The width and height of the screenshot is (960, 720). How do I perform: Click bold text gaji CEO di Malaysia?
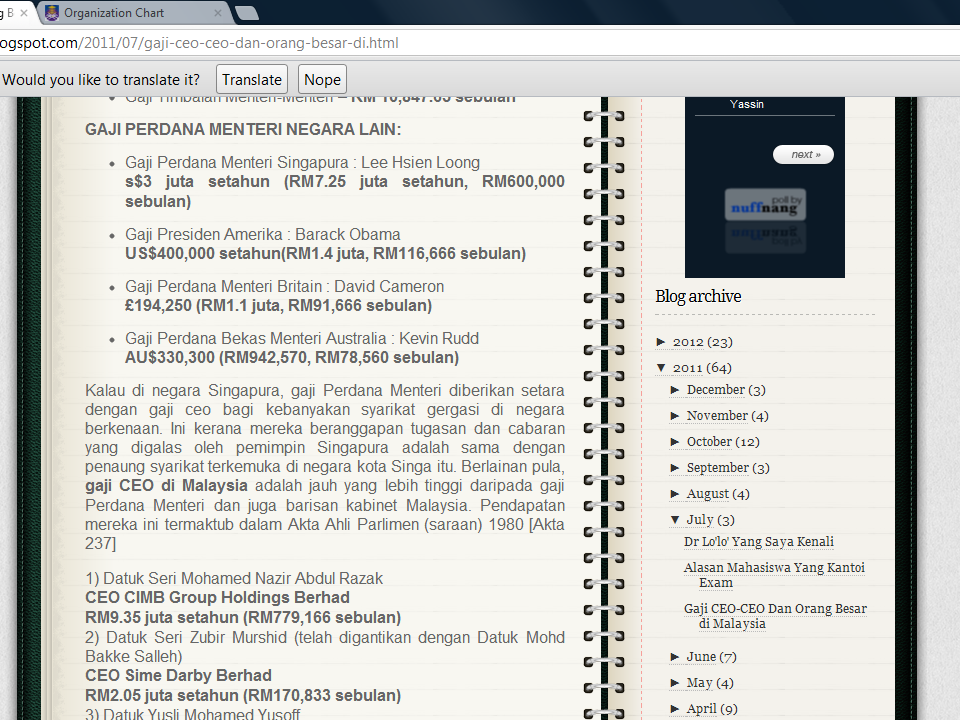pyautogui.click(x=166, y=486)
